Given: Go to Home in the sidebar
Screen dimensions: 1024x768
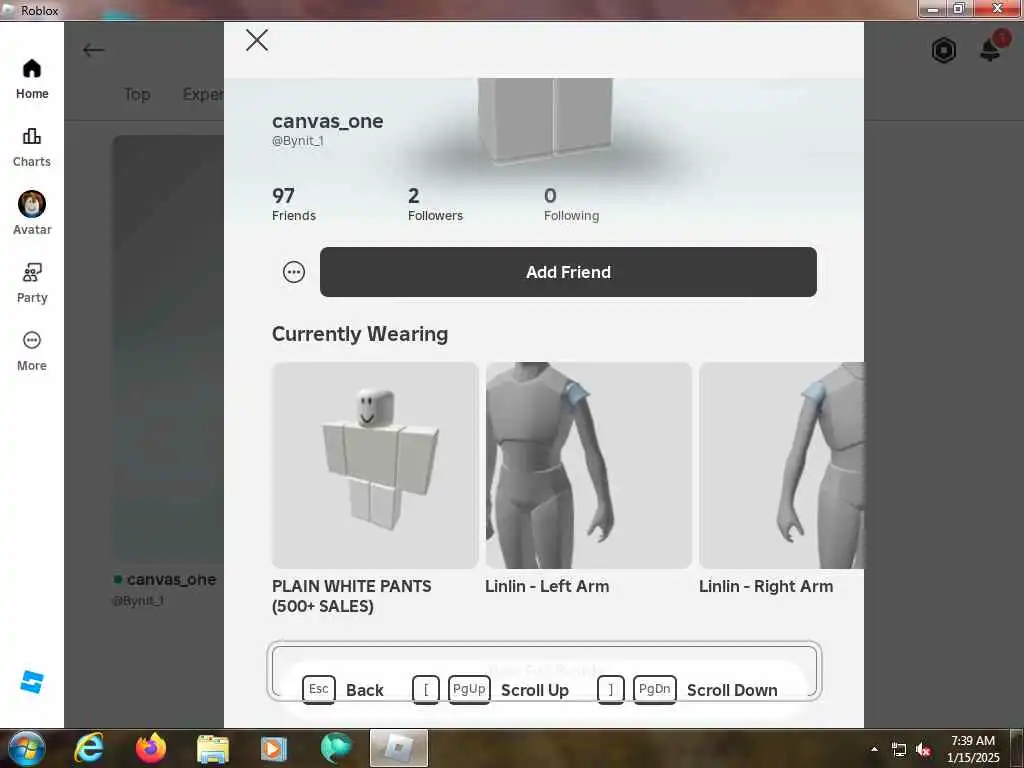Looking at the screenshot, I should click(x=32, y=79).
